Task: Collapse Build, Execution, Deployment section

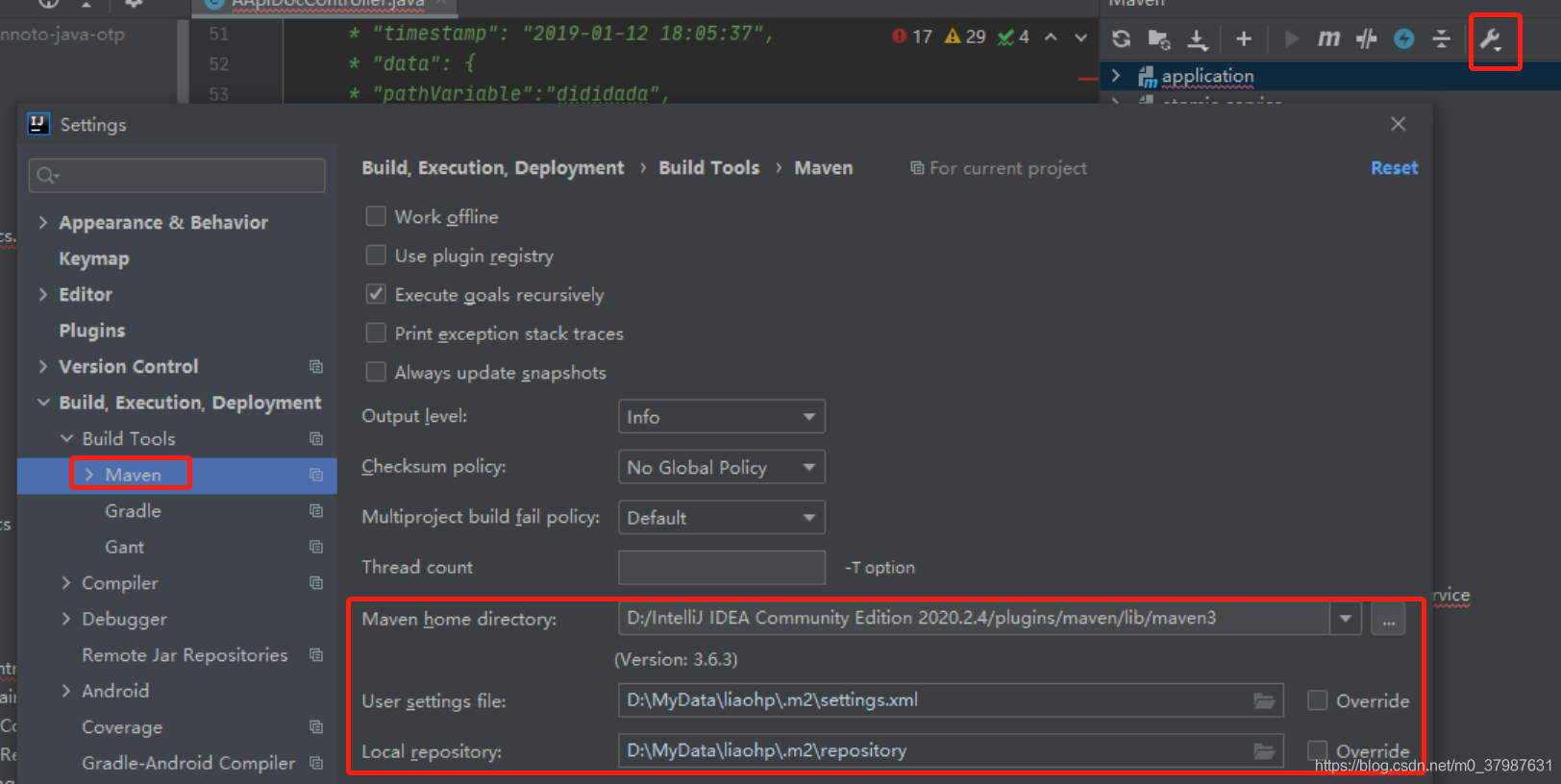Action: [x=43, y=403]
